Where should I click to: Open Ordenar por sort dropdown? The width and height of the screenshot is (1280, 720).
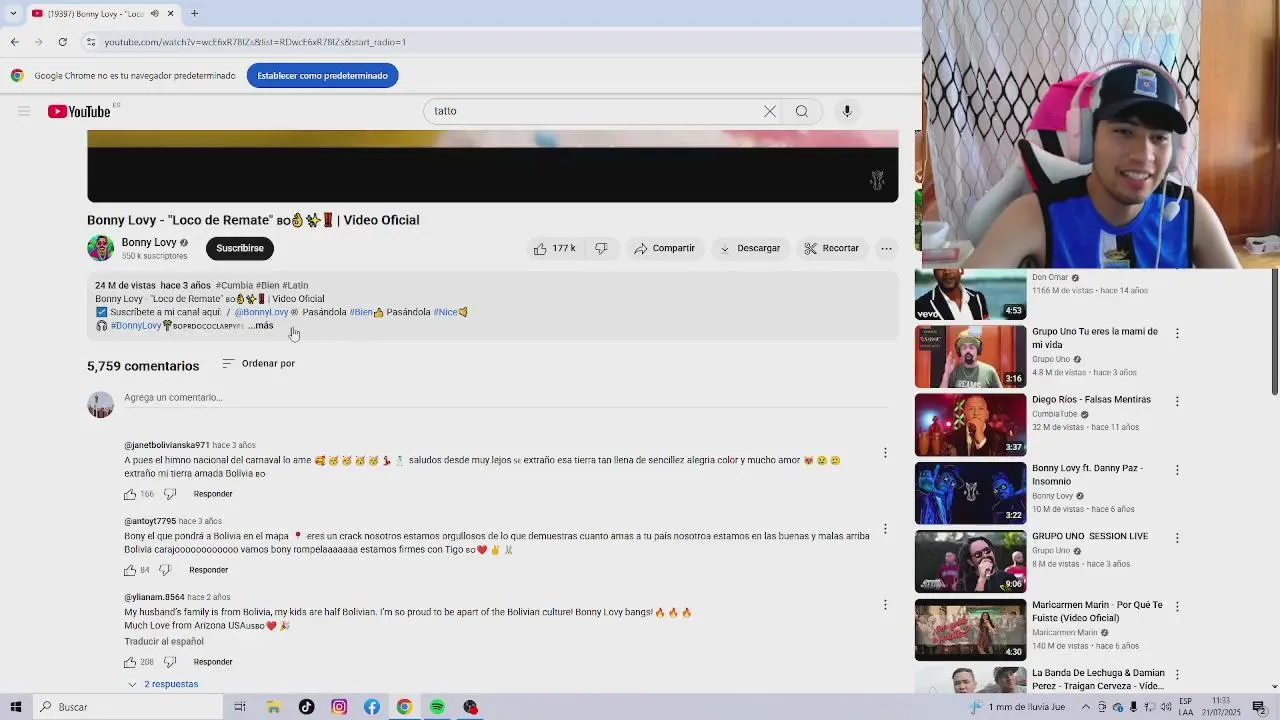tap(258, 363)
